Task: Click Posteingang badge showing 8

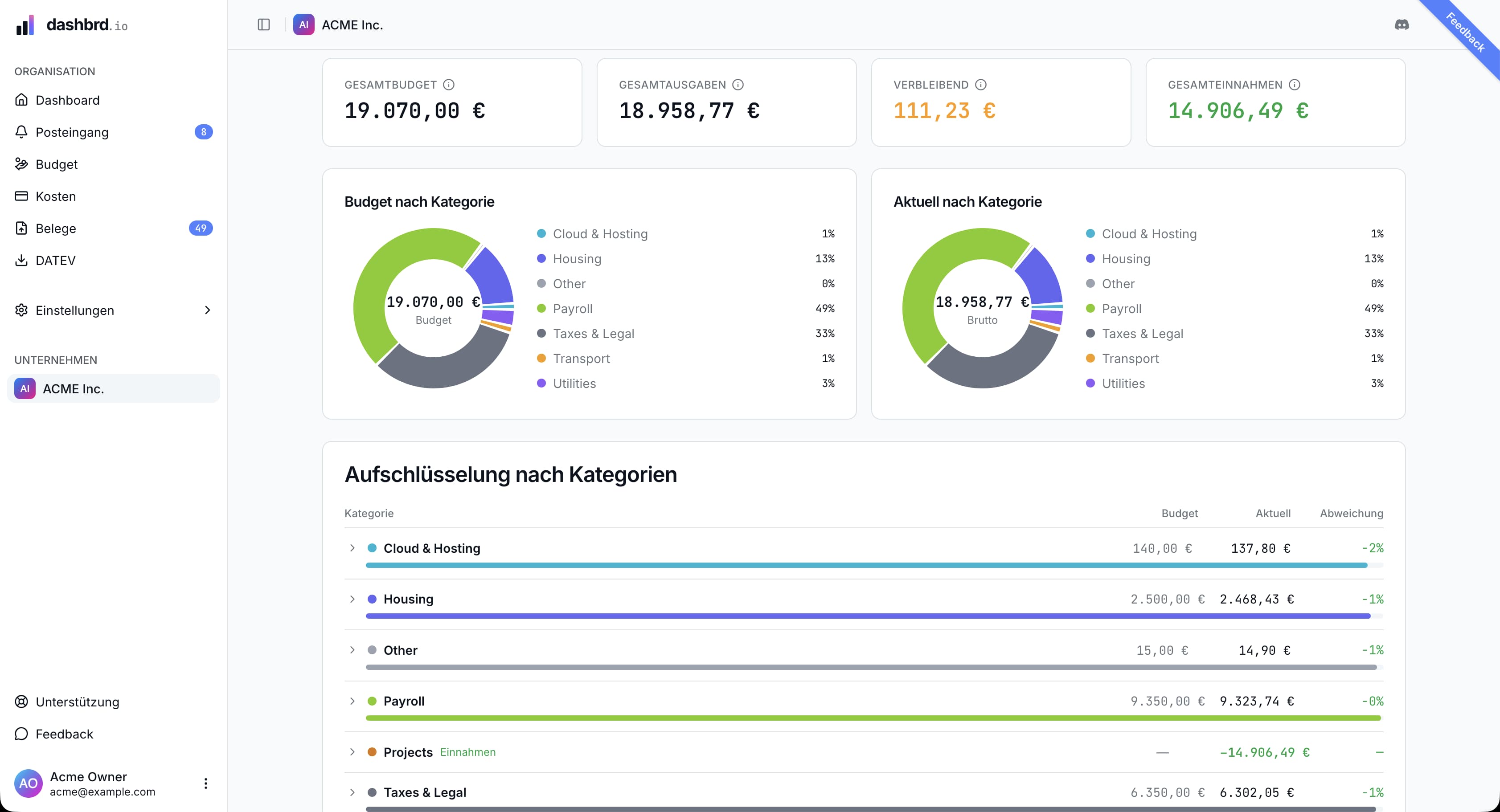Action: pyautogui.click(x=203, y=132)
